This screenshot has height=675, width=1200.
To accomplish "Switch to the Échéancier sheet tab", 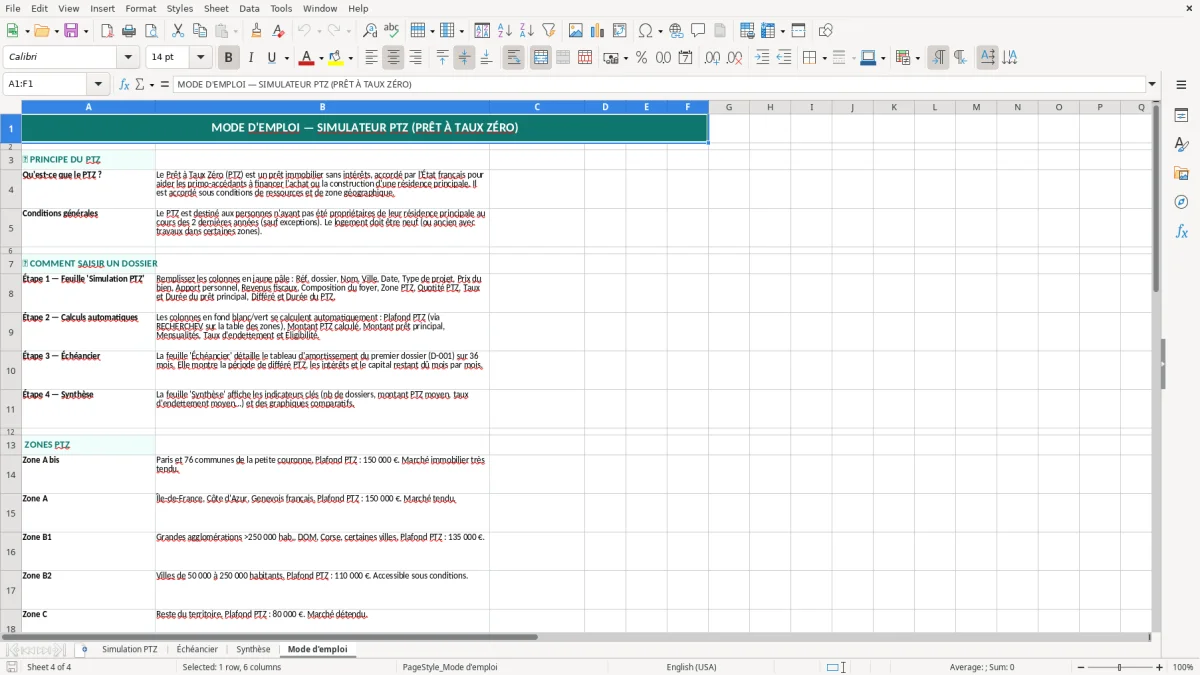I will point(197,650).
